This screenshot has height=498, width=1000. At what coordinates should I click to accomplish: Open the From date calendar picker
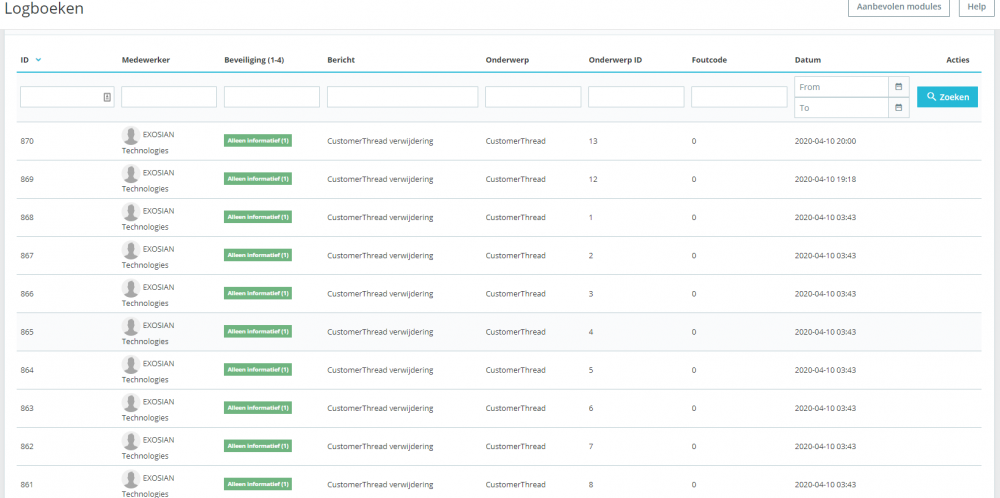coord(898,87)
